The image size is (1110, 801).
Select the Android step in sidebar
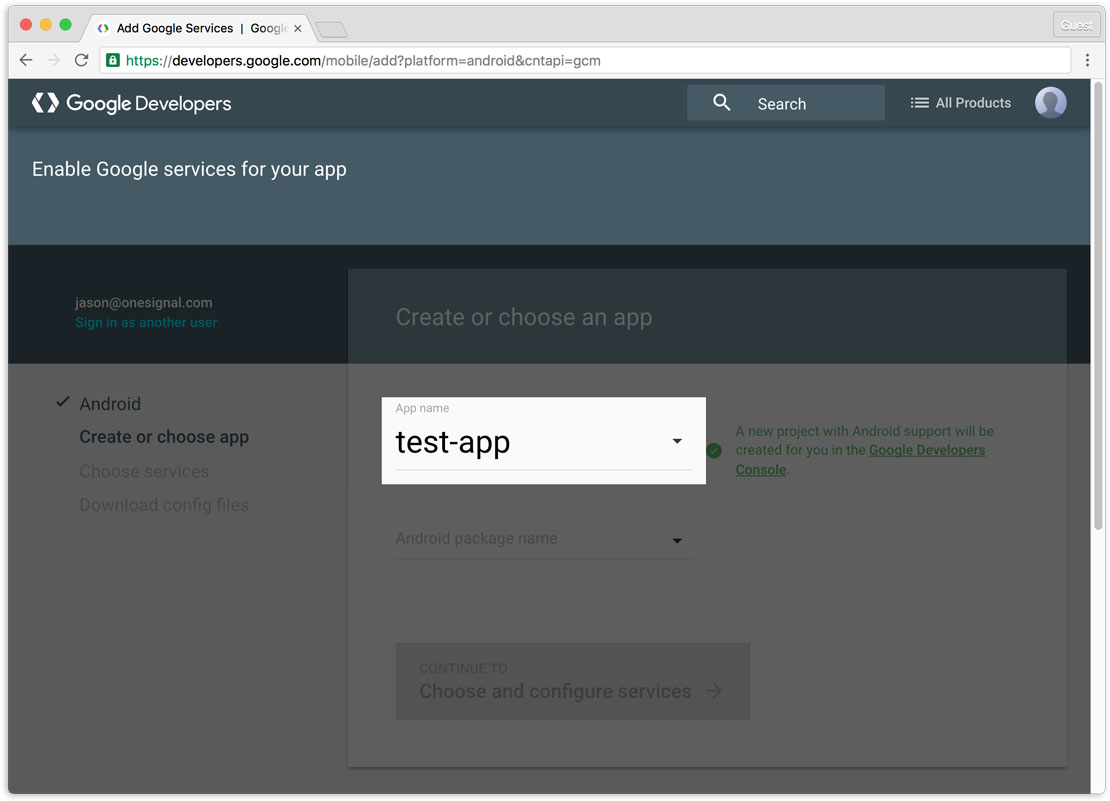[110, 404]
